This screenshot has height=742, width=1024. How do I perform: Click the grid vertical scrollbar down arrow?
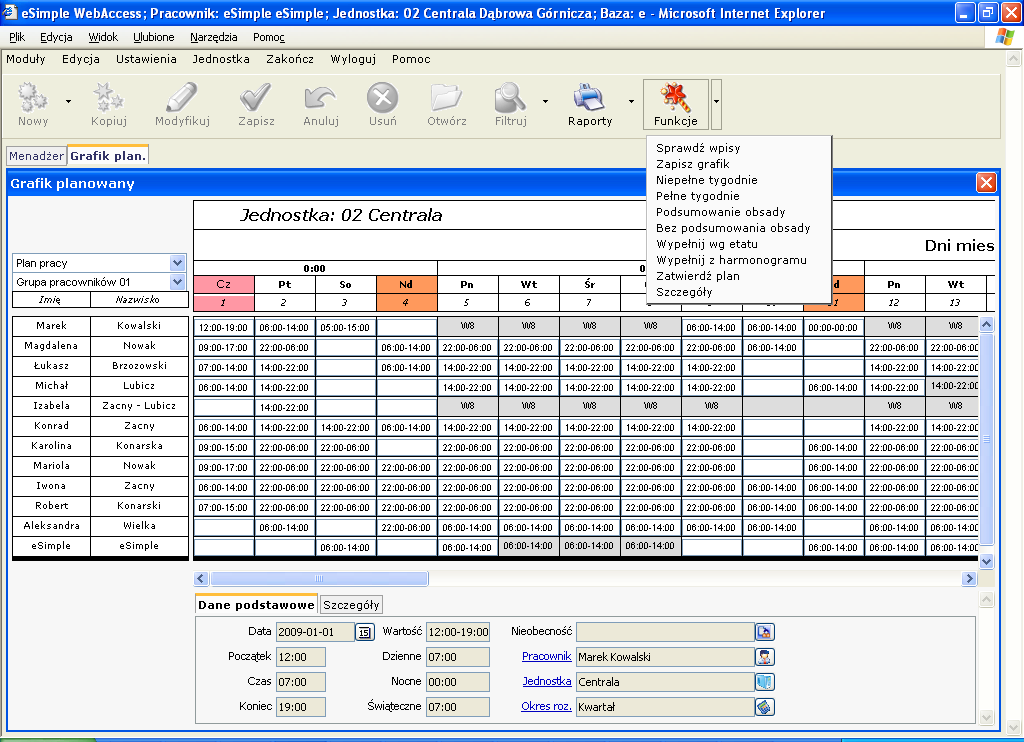click(986, 561)
